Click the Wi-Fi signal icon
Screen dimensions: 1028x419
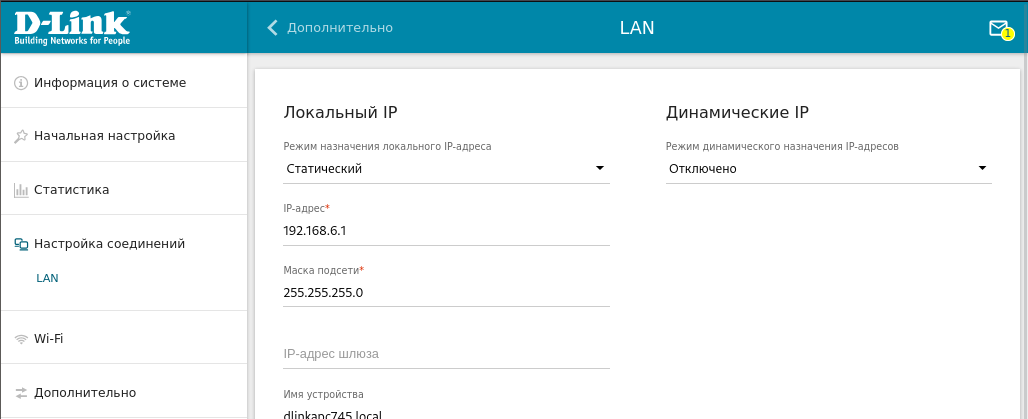coord(21,339)
